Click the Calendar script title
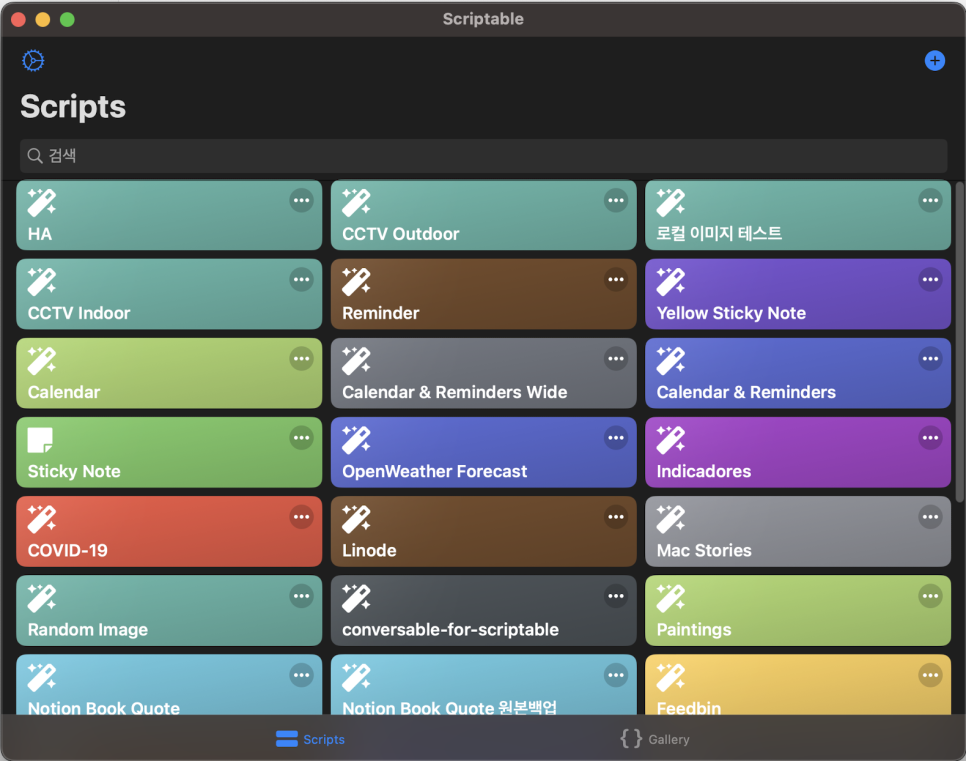Viewport: 966px width, 761px height. (64, 393)
